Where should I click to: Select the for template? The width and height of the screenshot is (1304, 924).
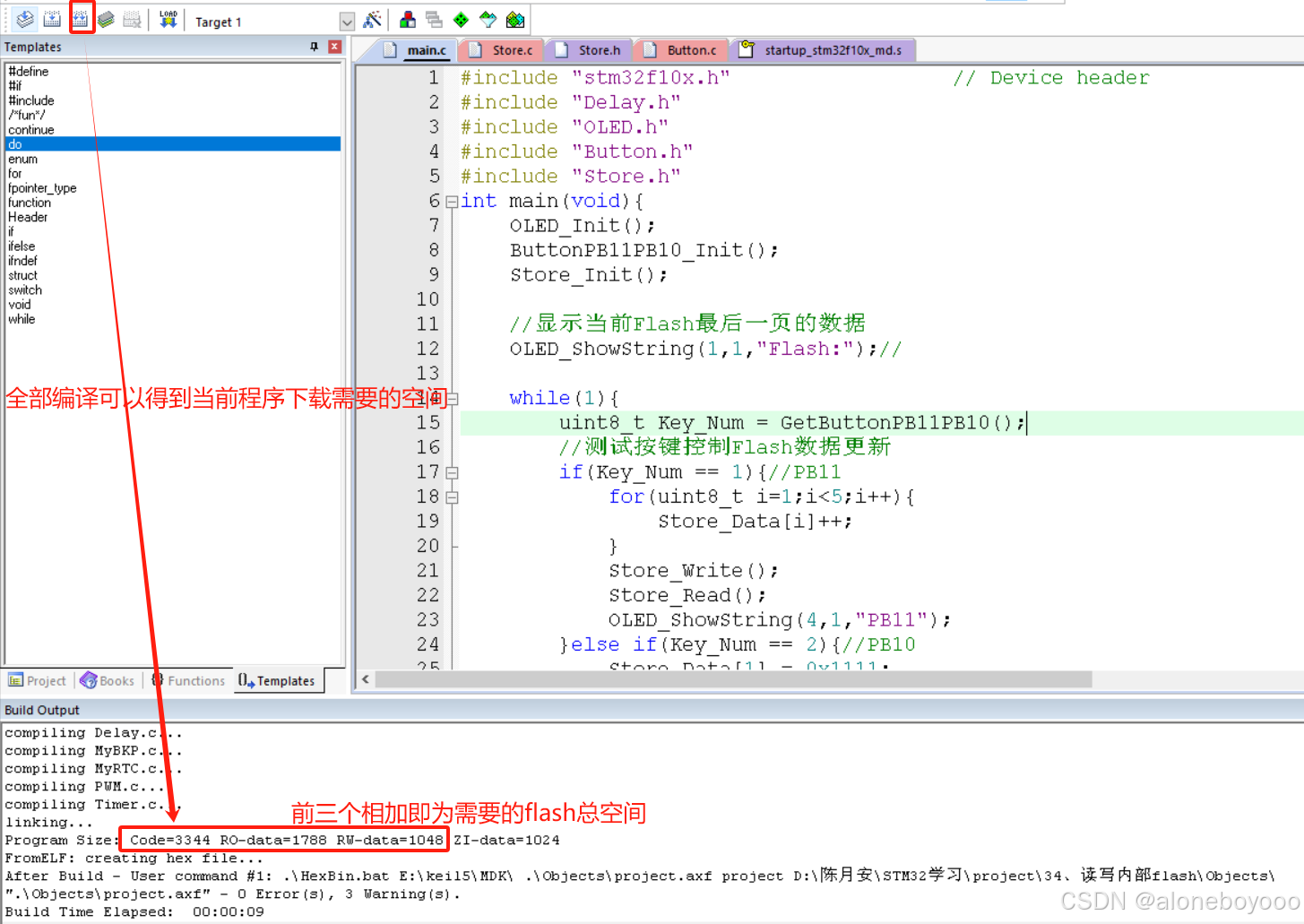tap(15, 173)
